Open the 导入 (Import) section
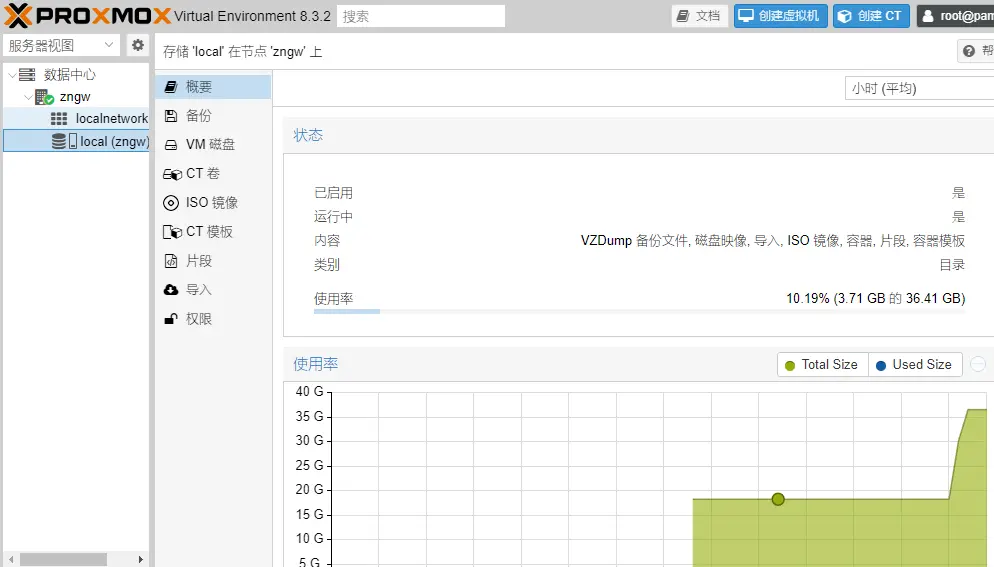This screenshot has height=567, width=994. 198,290
